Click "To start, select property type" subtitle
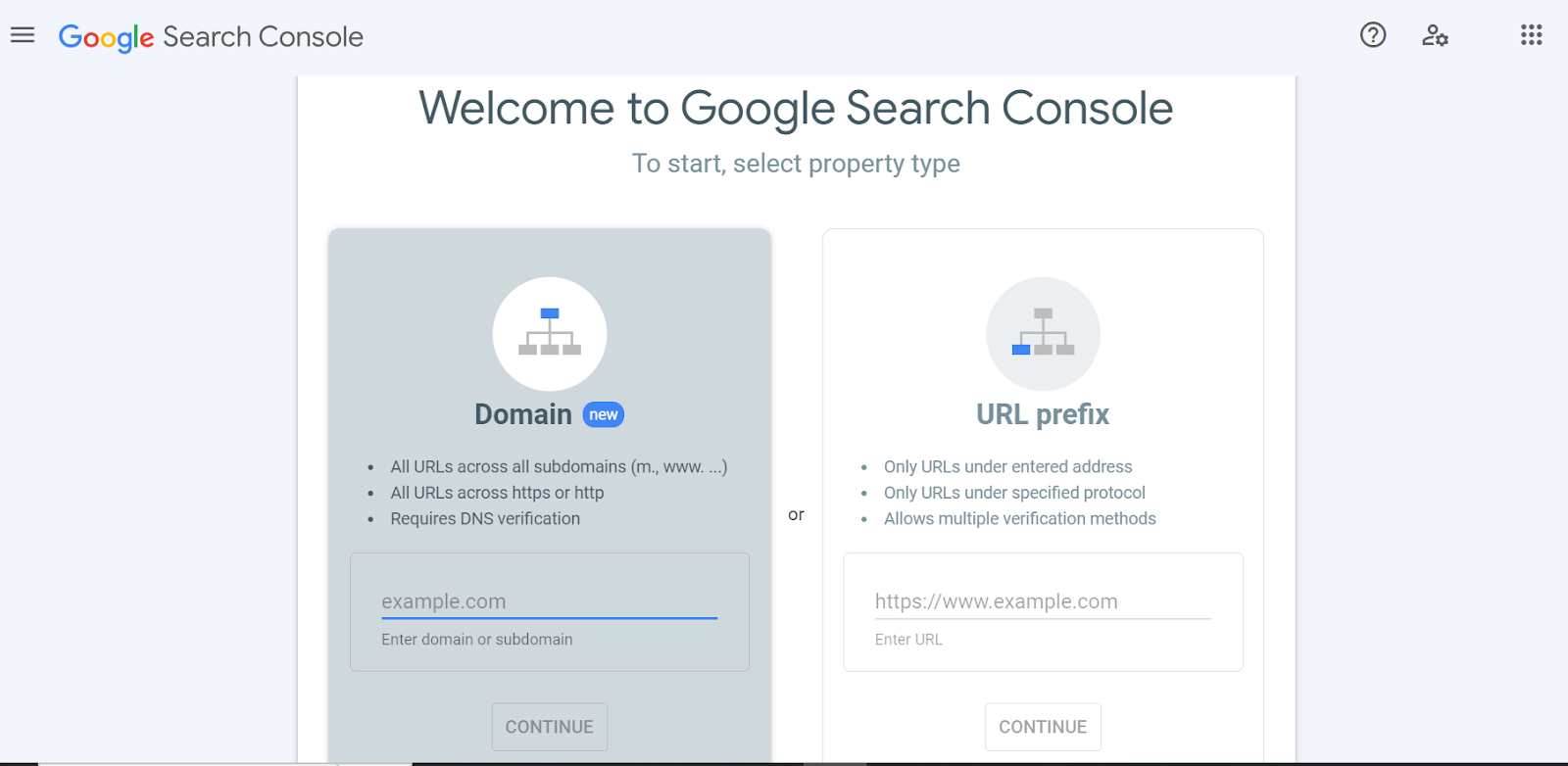Screen dimensions: 1568x766 796,164
